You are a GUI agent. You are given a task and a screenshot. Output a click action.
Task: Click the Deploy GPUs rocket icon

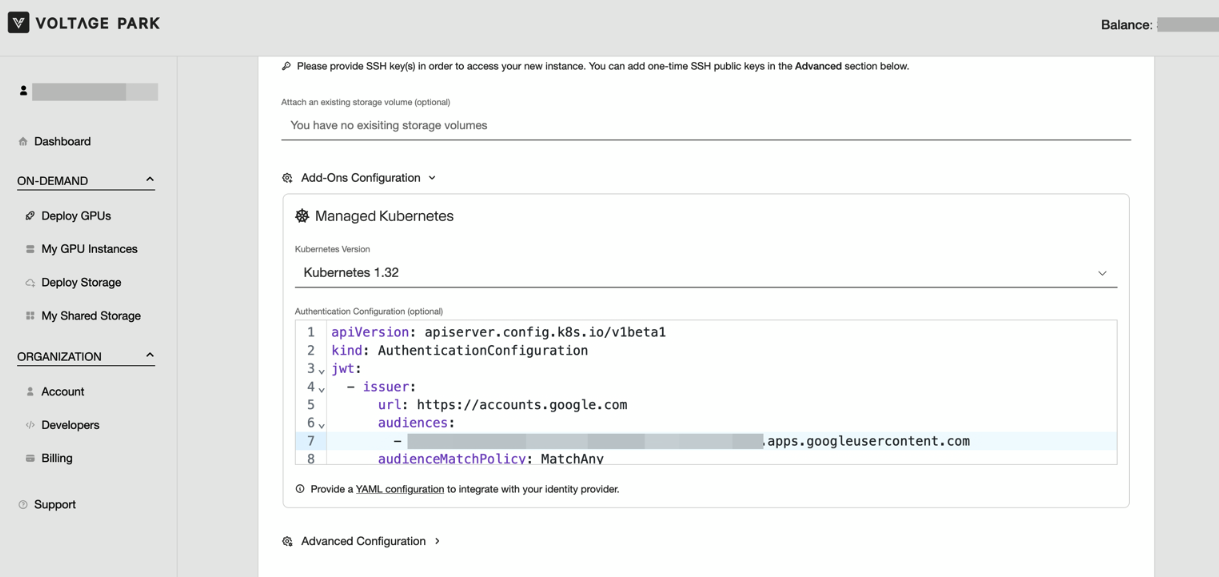tap(29, 216)
